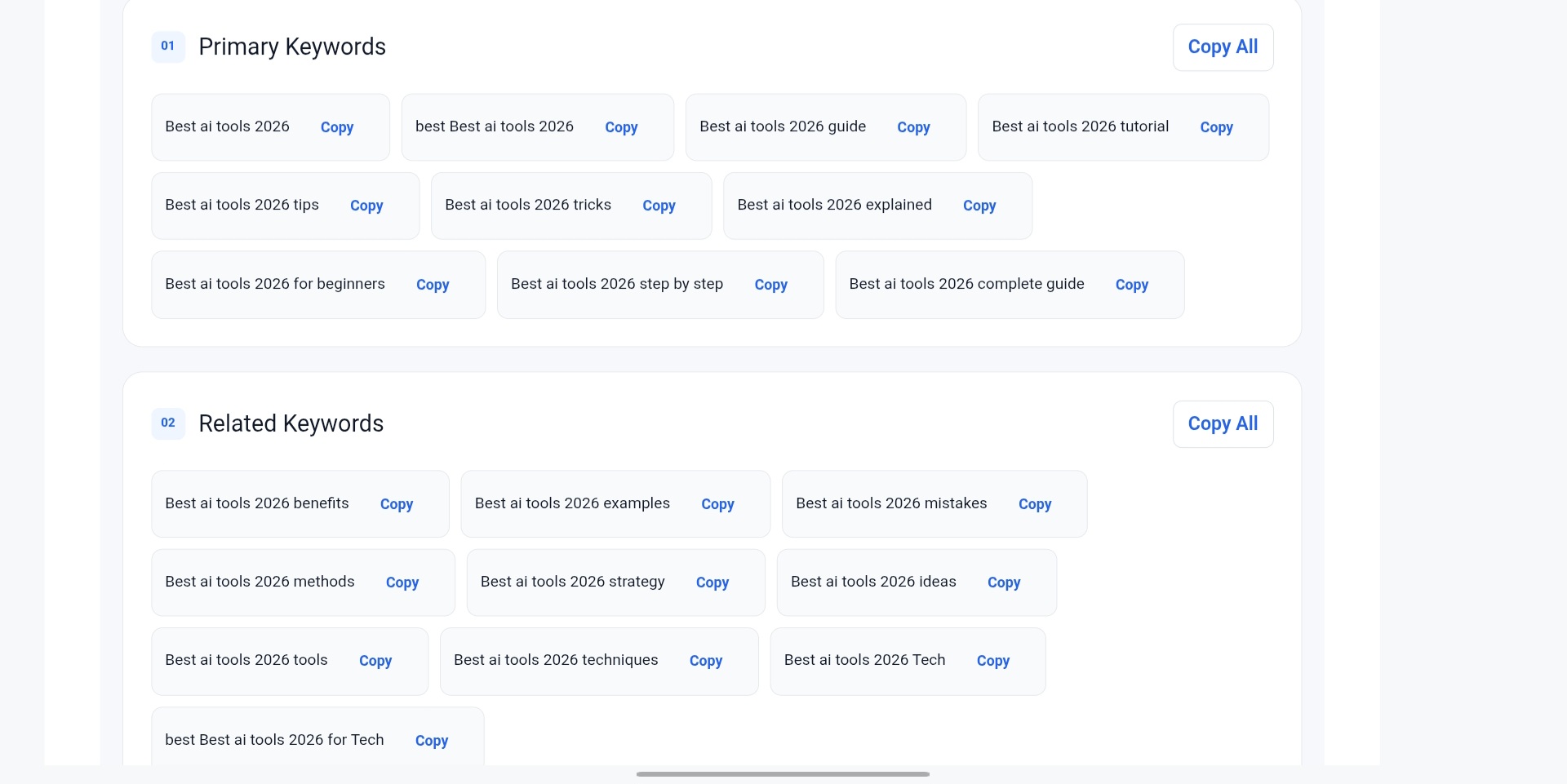1567x784 pixels.
Task: Click the 'Primary Keywords' heading
Action: tap(292, 47)
